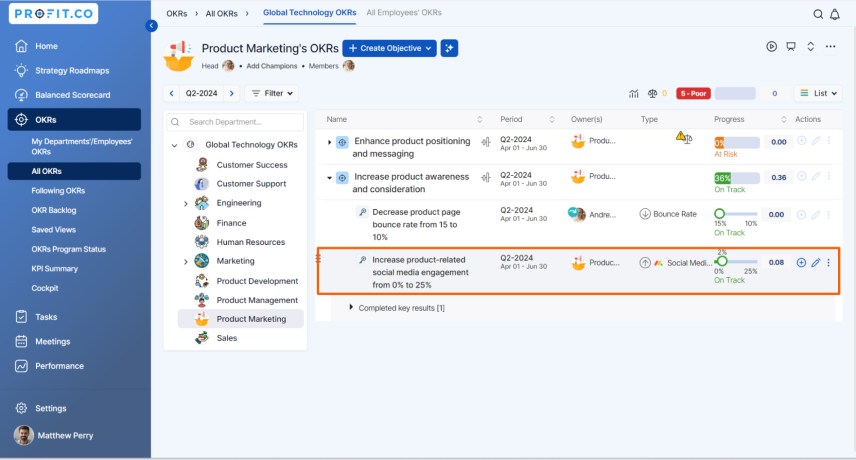
Task: Click Add Champions link
Action: (x=271, y=66)
